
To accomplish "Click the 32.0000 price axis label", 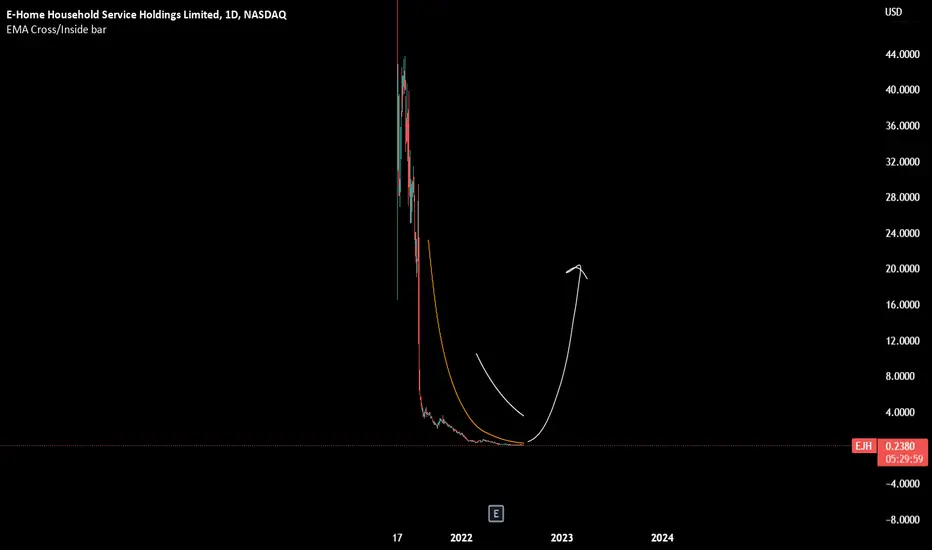I will tap(902, 162).
